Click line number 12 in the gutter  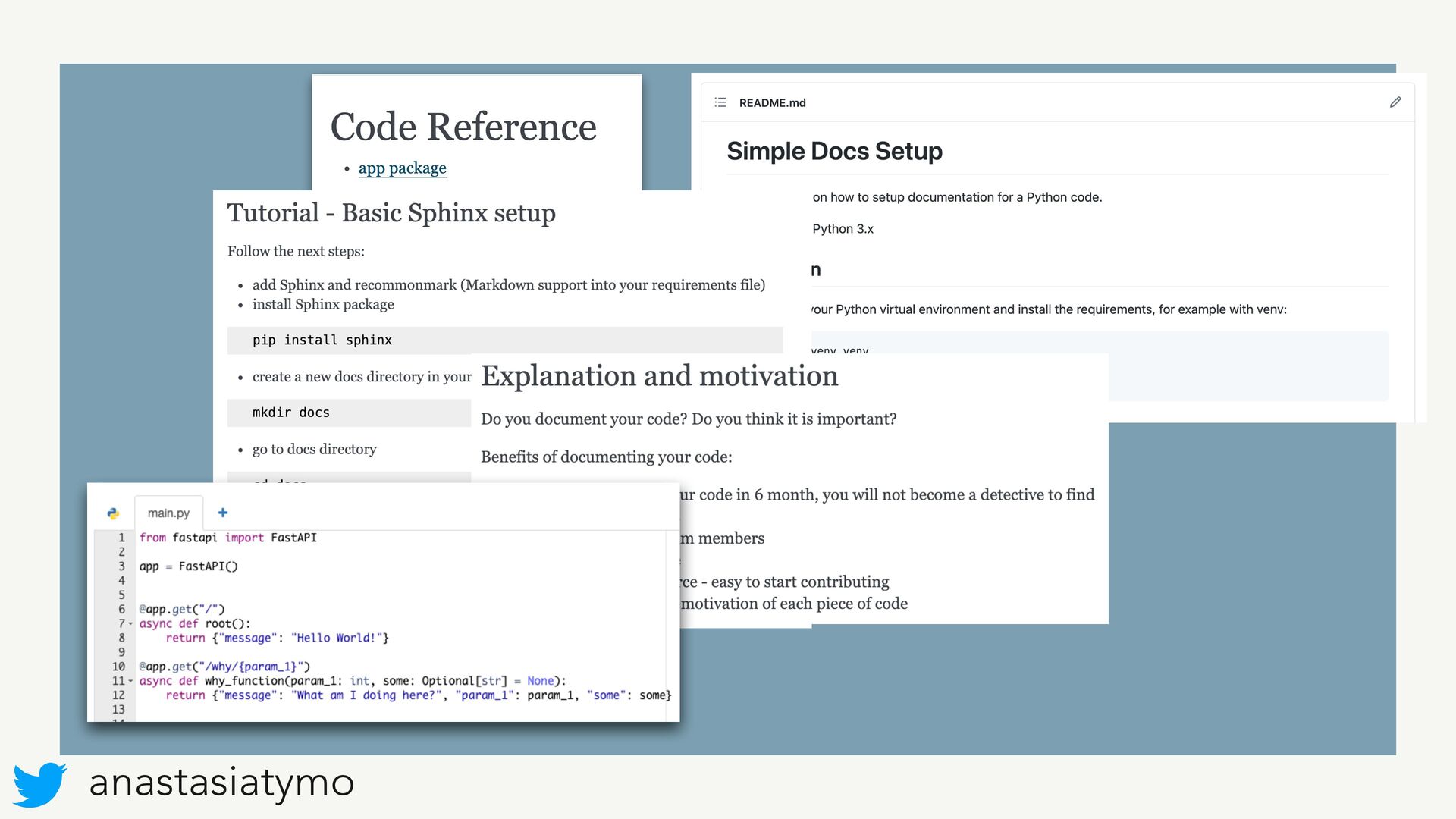(118, 695)
